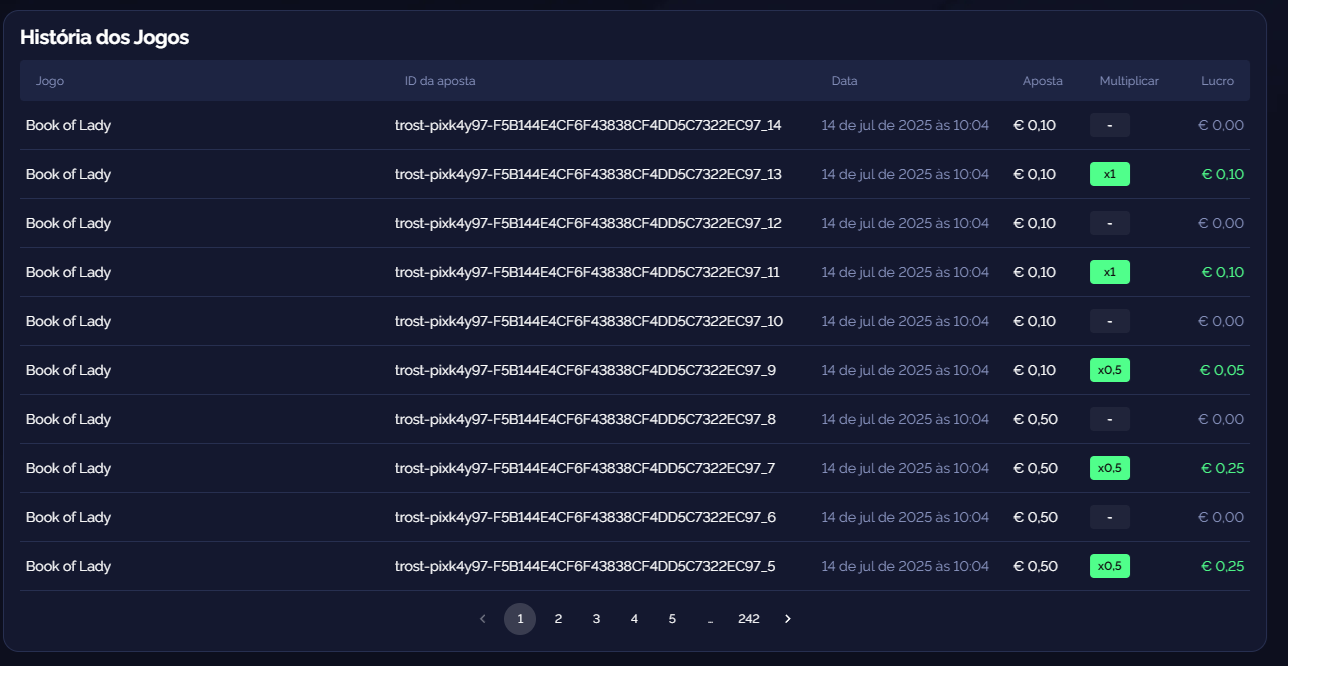Click profit € 0,00 in row EC97_14

(x=1221, y=125)
